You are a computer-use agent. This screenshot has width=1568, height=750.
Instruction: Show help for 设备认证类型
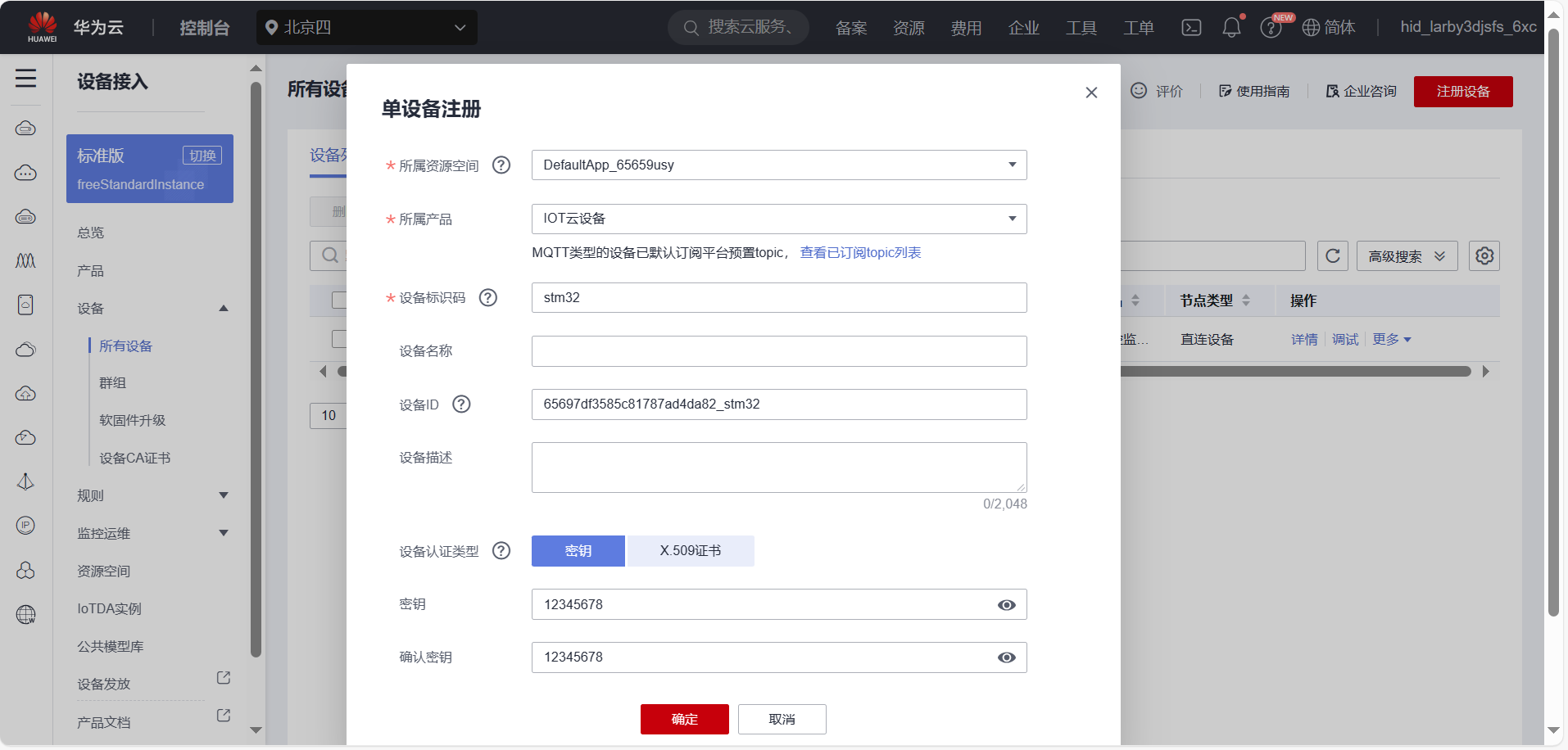pos(501,551)
